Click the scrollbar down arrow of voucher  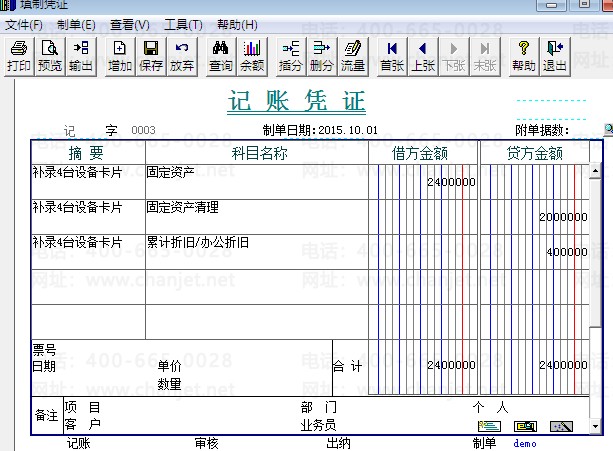click(595, 426)
